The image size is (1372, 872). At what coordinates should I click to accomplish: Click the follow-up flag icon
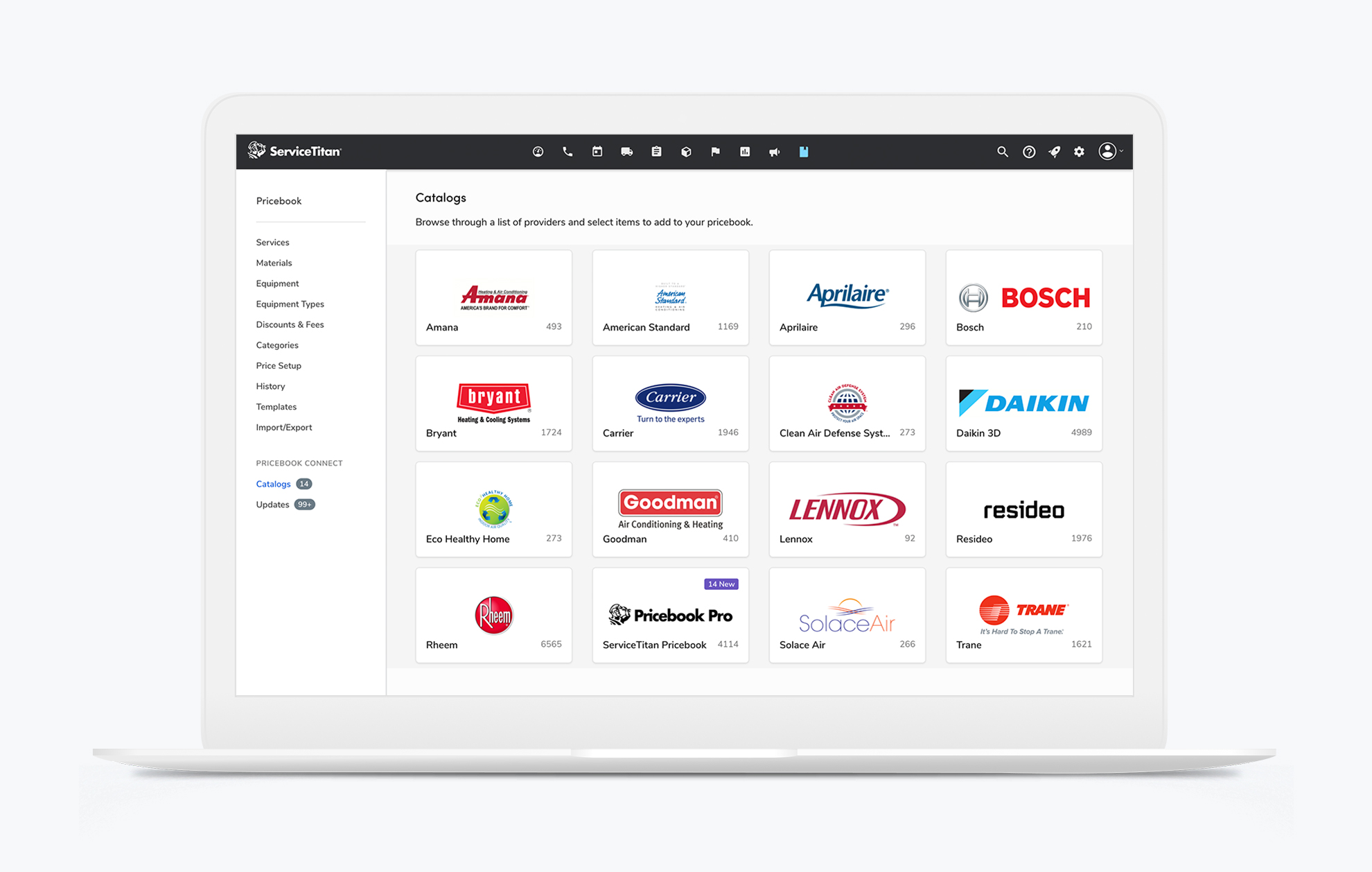715,152
